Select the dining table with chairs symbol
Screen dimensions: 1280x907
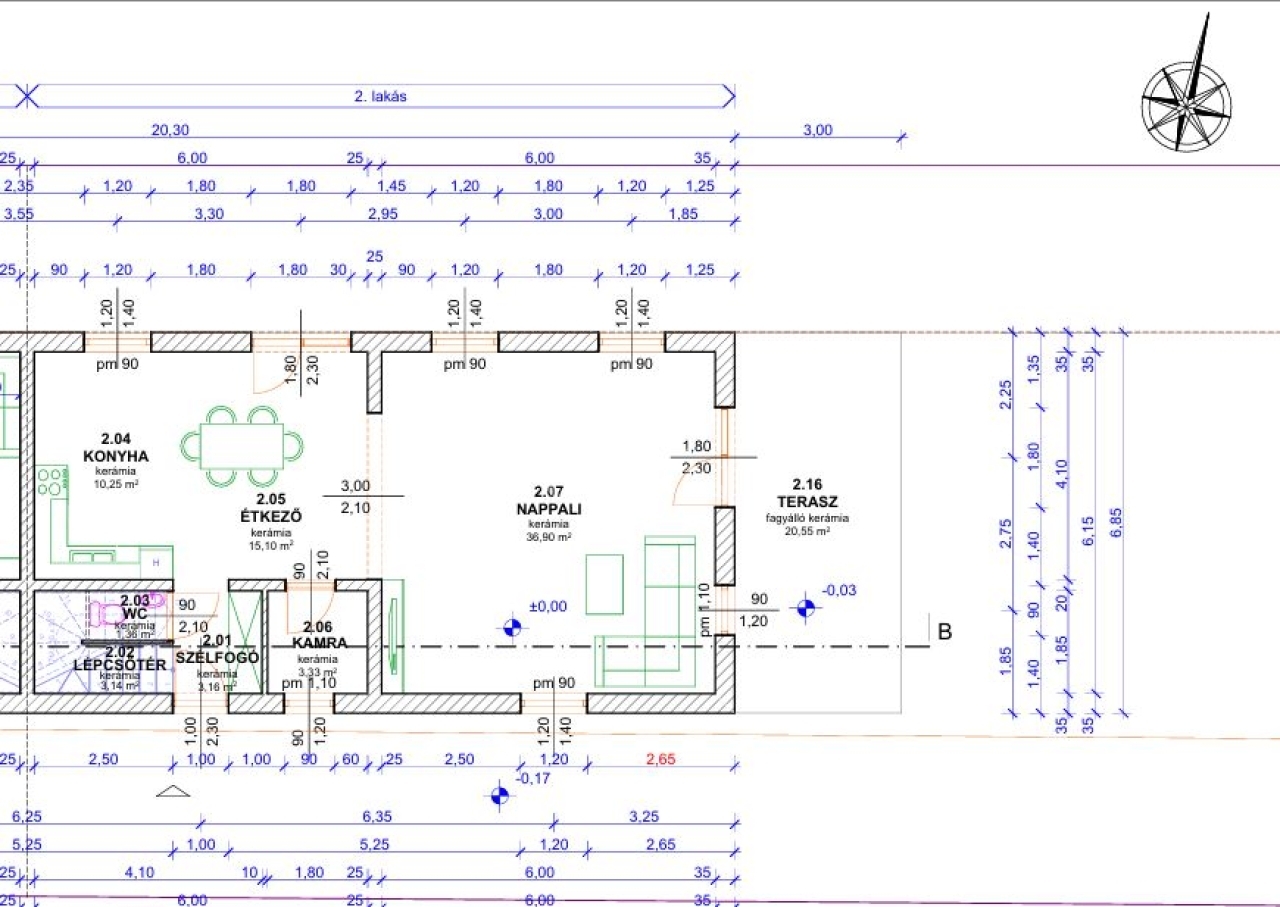point(242,446)
